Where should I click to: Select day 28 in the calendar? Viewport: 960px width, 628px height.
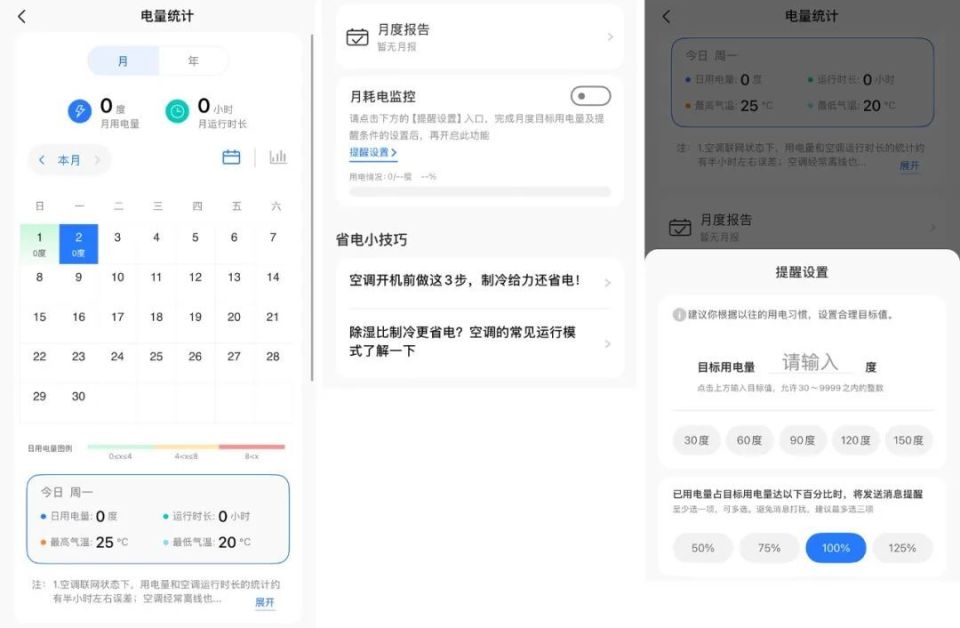273,356
